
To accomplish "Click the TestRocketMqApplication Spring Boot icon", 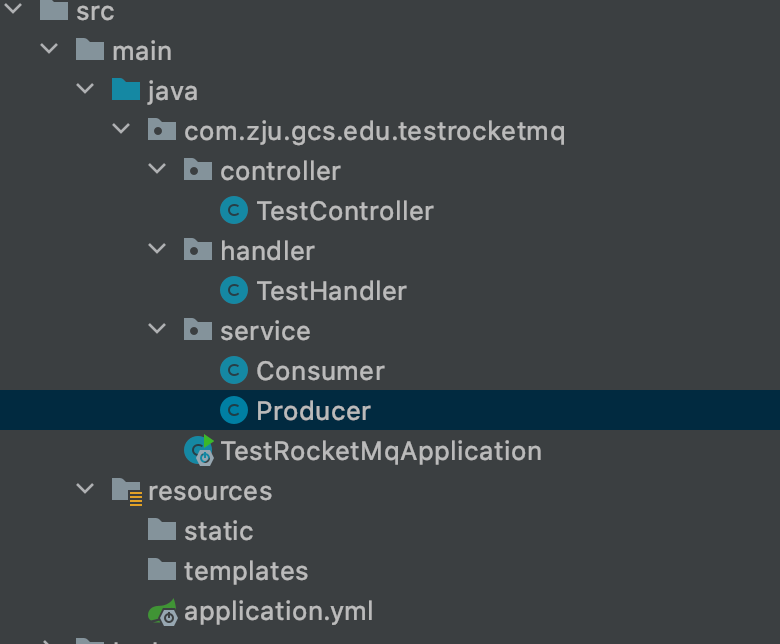I will 199,451.
